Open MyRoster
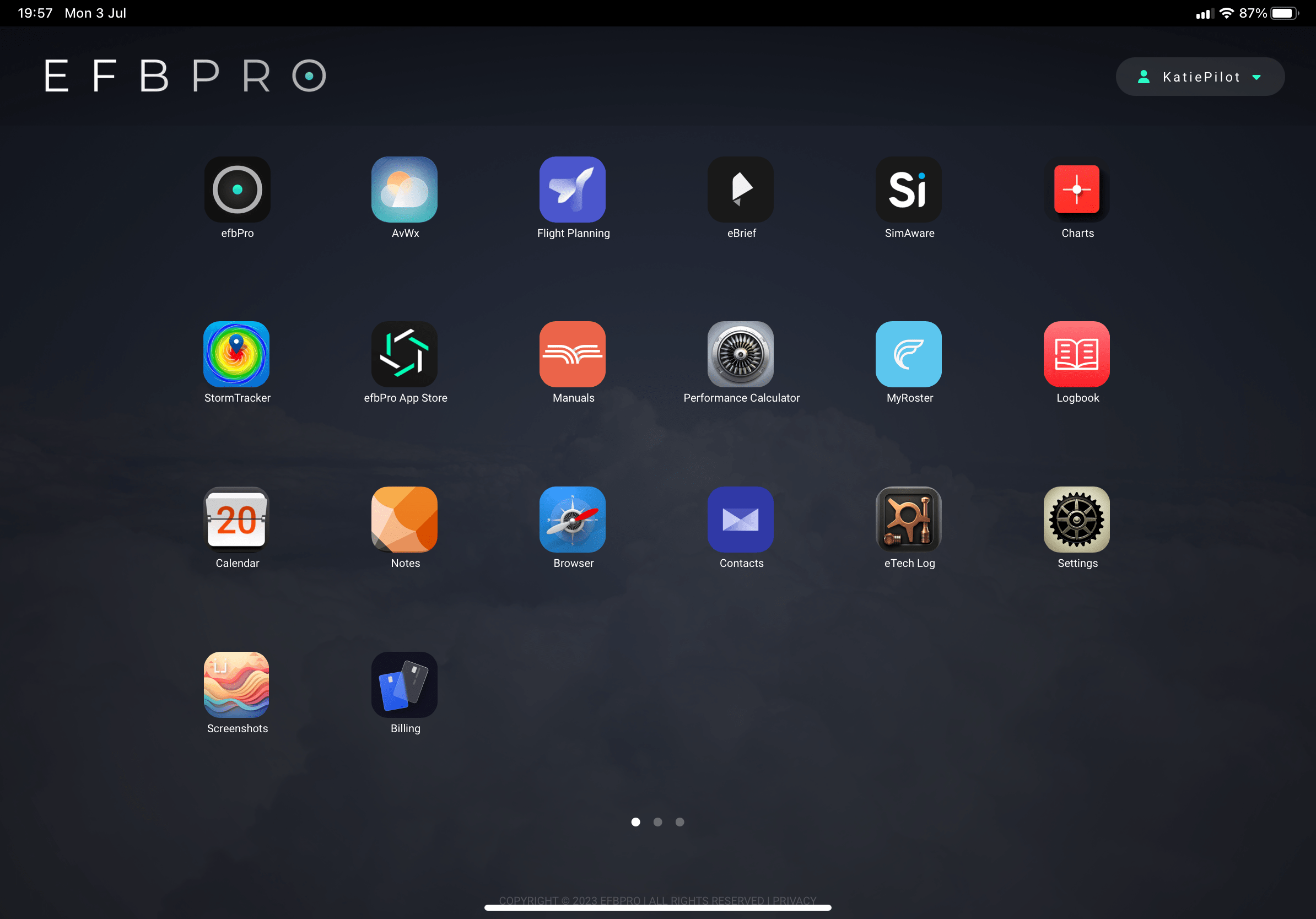 [x=909, y=354]
